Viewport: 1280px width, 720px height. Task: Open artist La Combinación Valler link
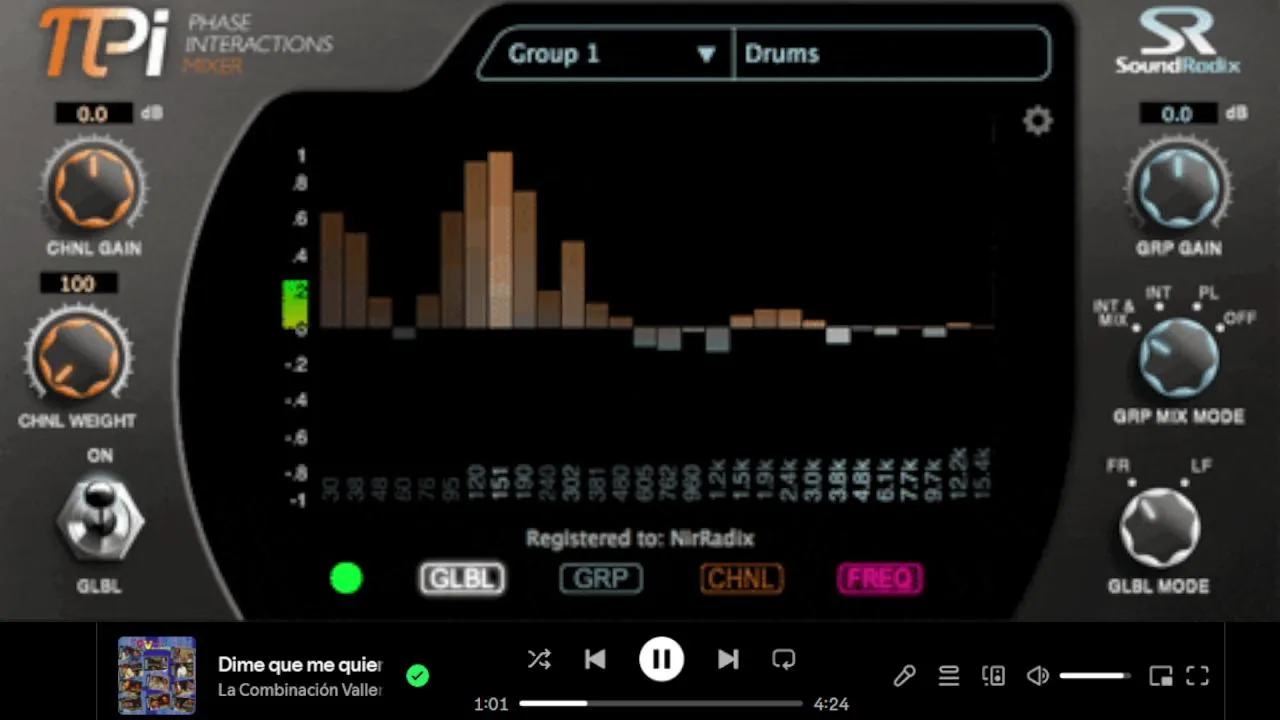300,690
